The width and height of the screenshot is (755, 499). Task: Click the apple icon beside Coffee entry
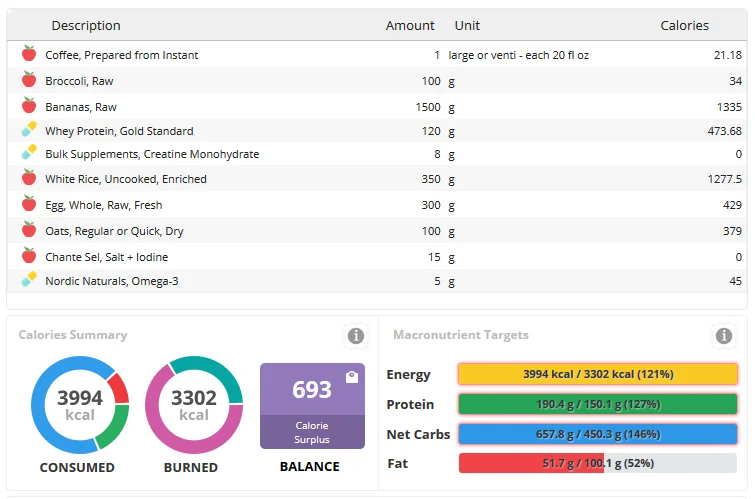(x=29, y=54)
